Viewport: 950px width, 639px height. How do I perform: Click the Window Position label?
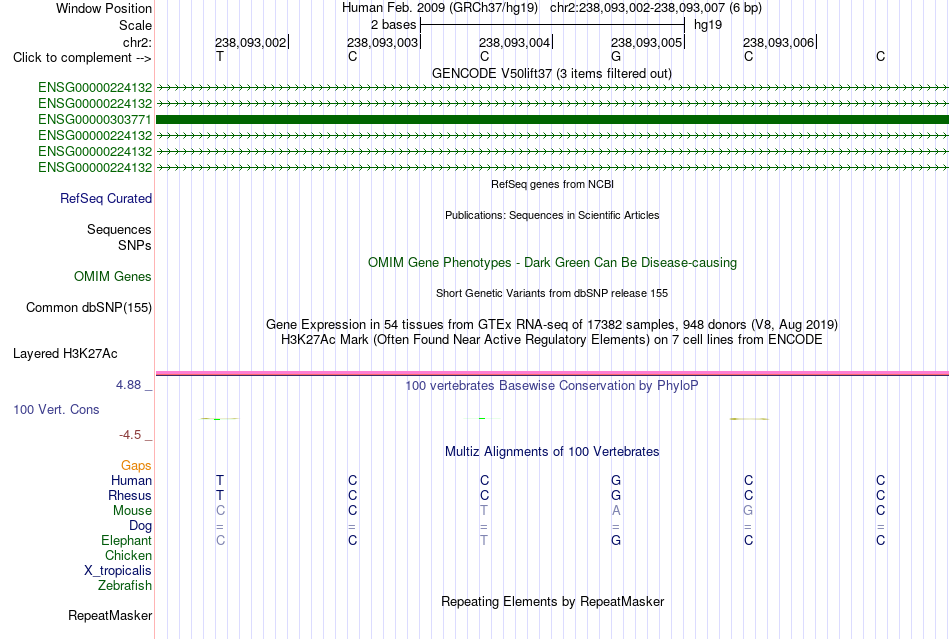click(x=104, y=8)
